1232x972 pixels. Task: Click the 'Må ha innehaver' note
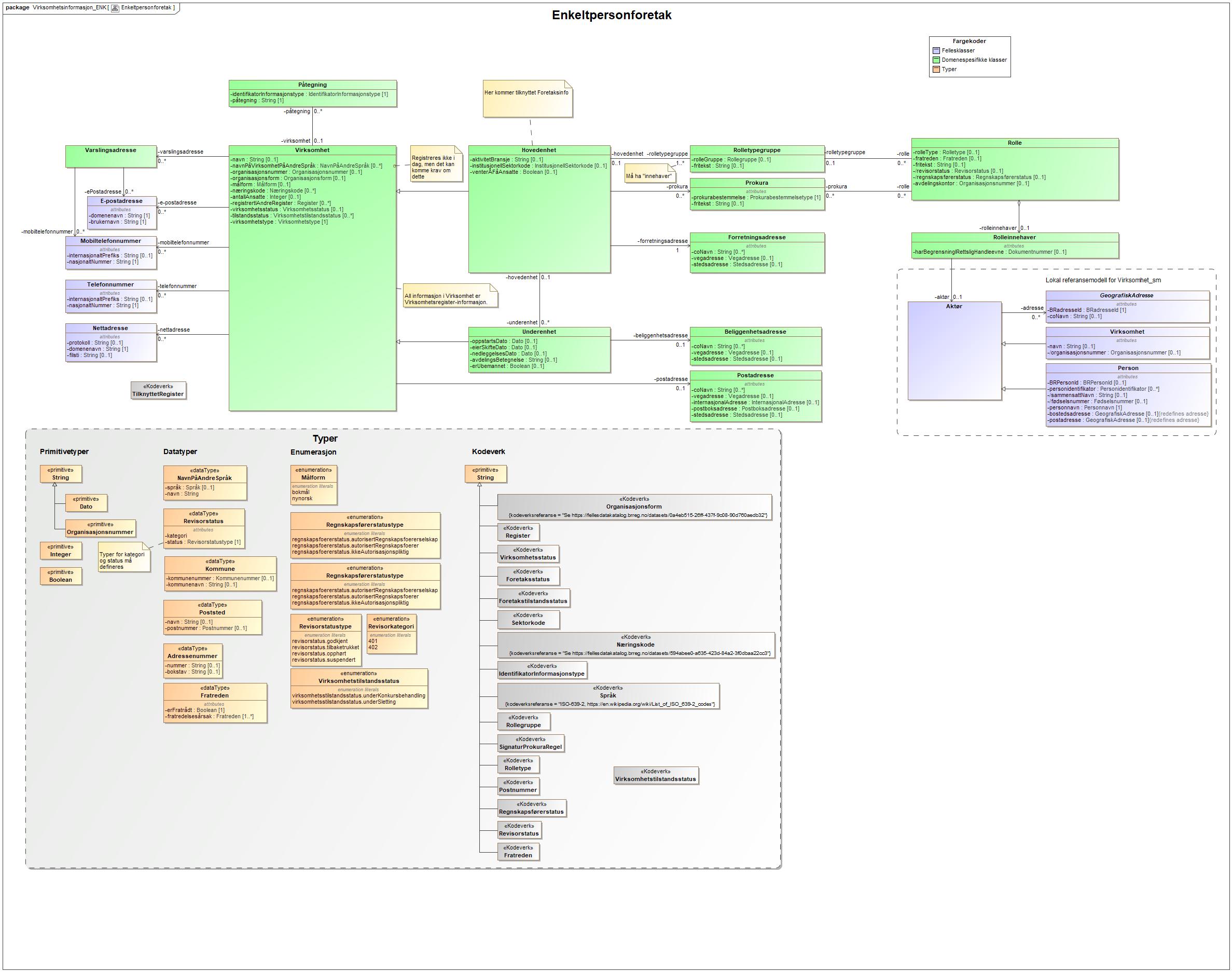(x=649, y=173)
